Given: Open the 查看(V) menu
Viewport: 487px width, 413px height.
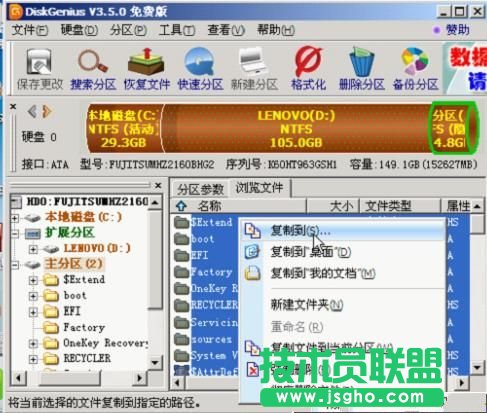Looking at the screenshot, I should point(226,30).
